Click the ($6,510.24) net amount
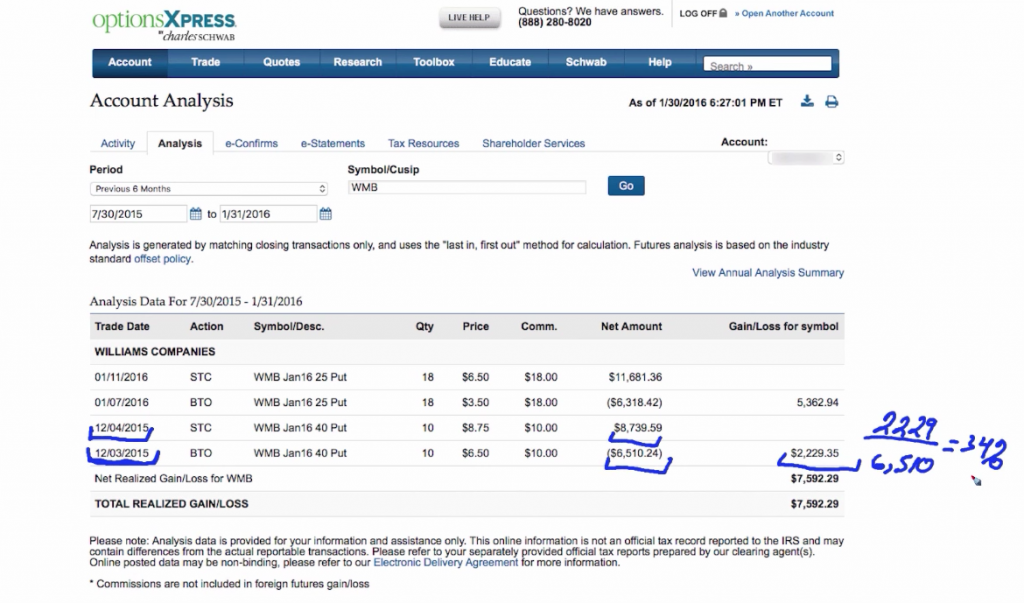Viewport: 1024px width, 603px height. [634, 453]
